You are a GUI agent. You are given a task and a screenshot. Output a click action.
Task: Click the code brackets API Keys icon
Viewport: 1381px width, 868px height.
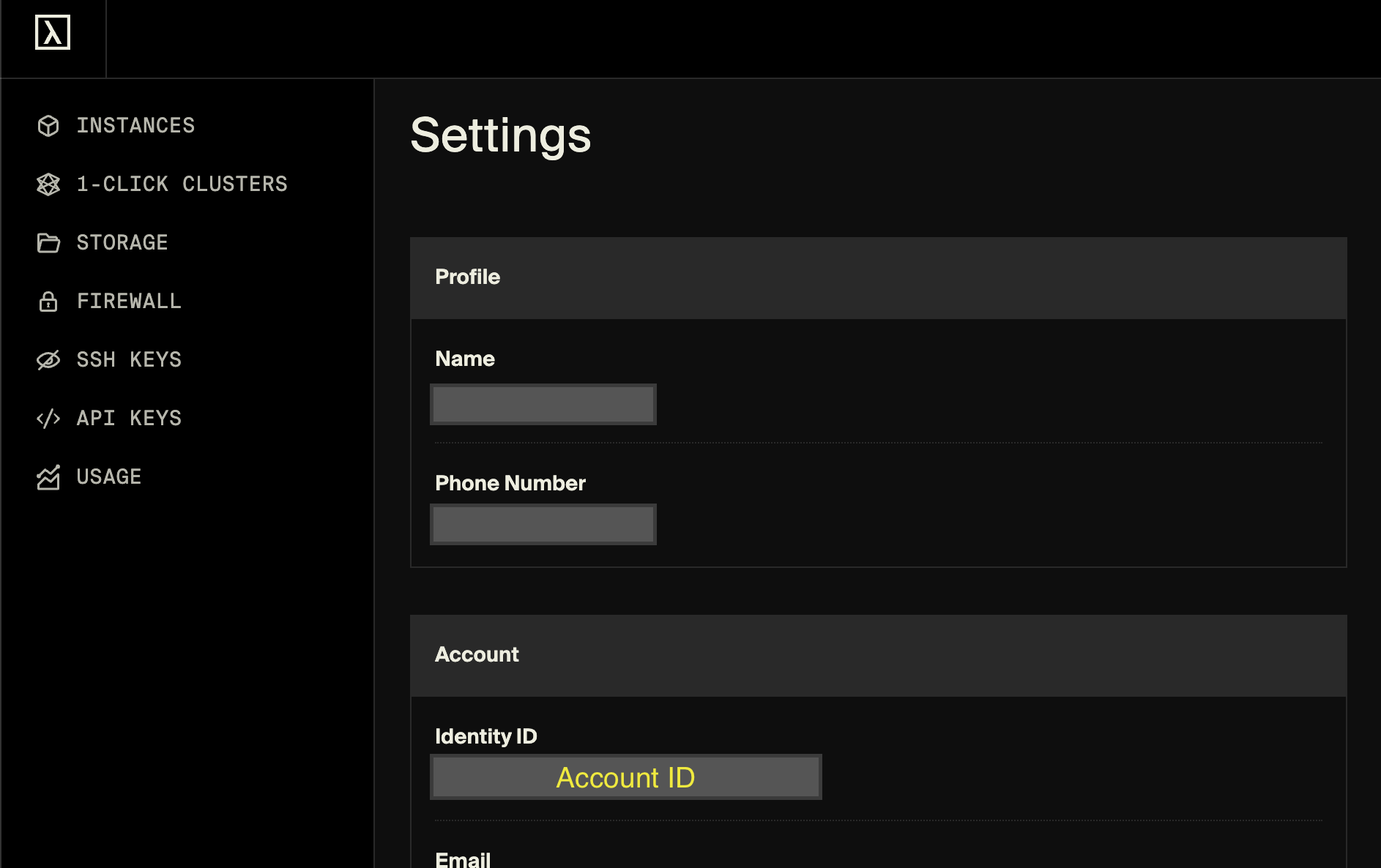[48, 419]
